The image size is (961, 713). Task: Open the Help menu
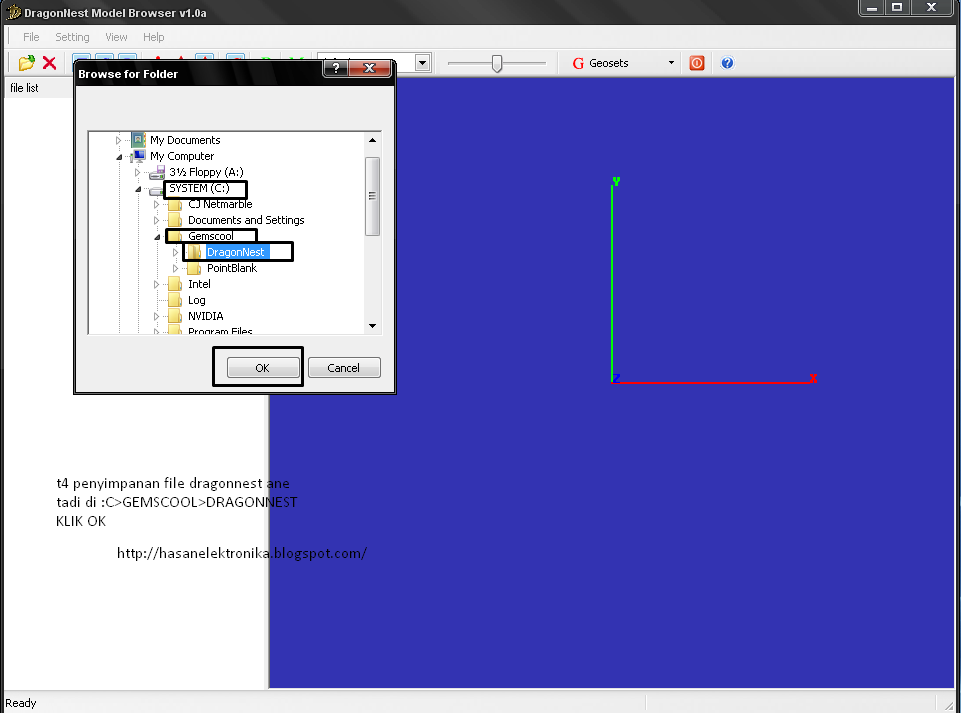pos(153,37)
